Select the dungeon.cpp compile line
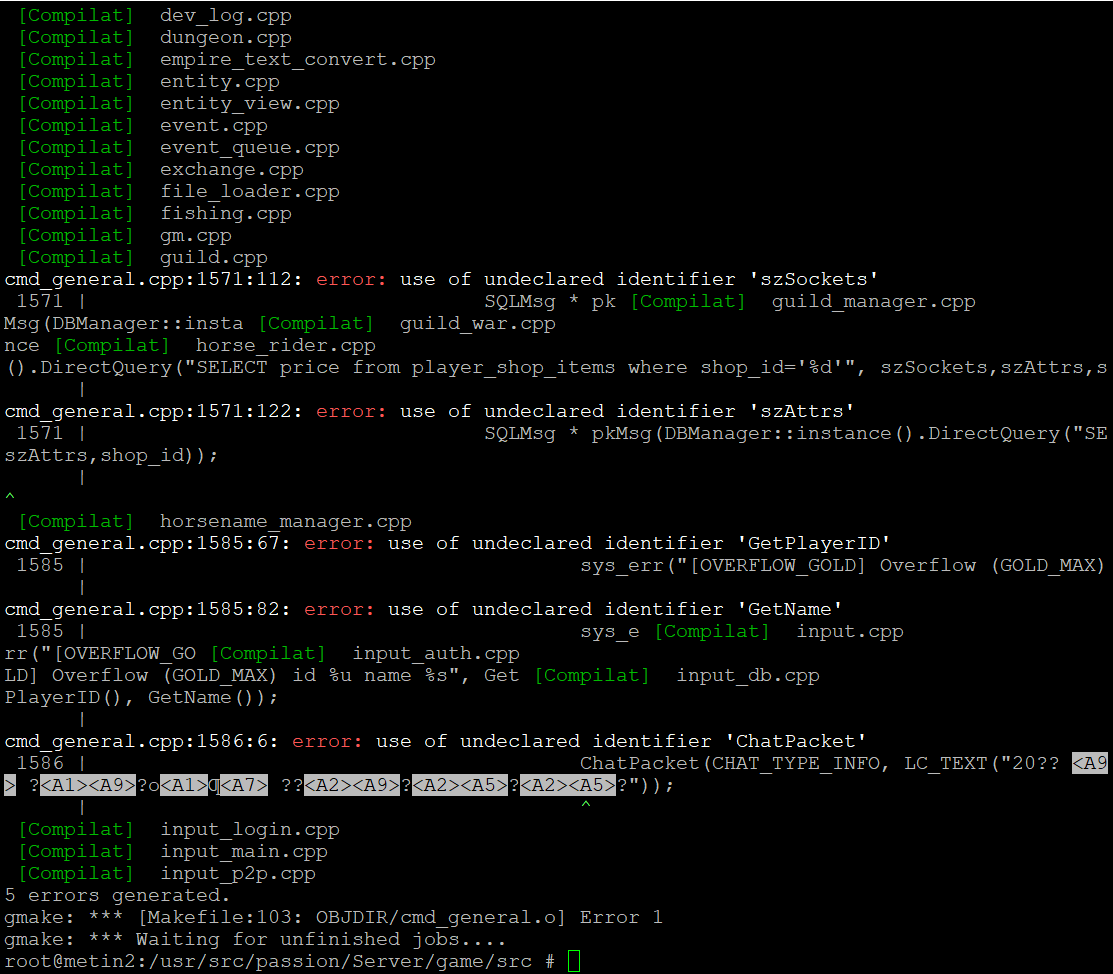This screenshot has width=1113, height=974. (155, 38)
